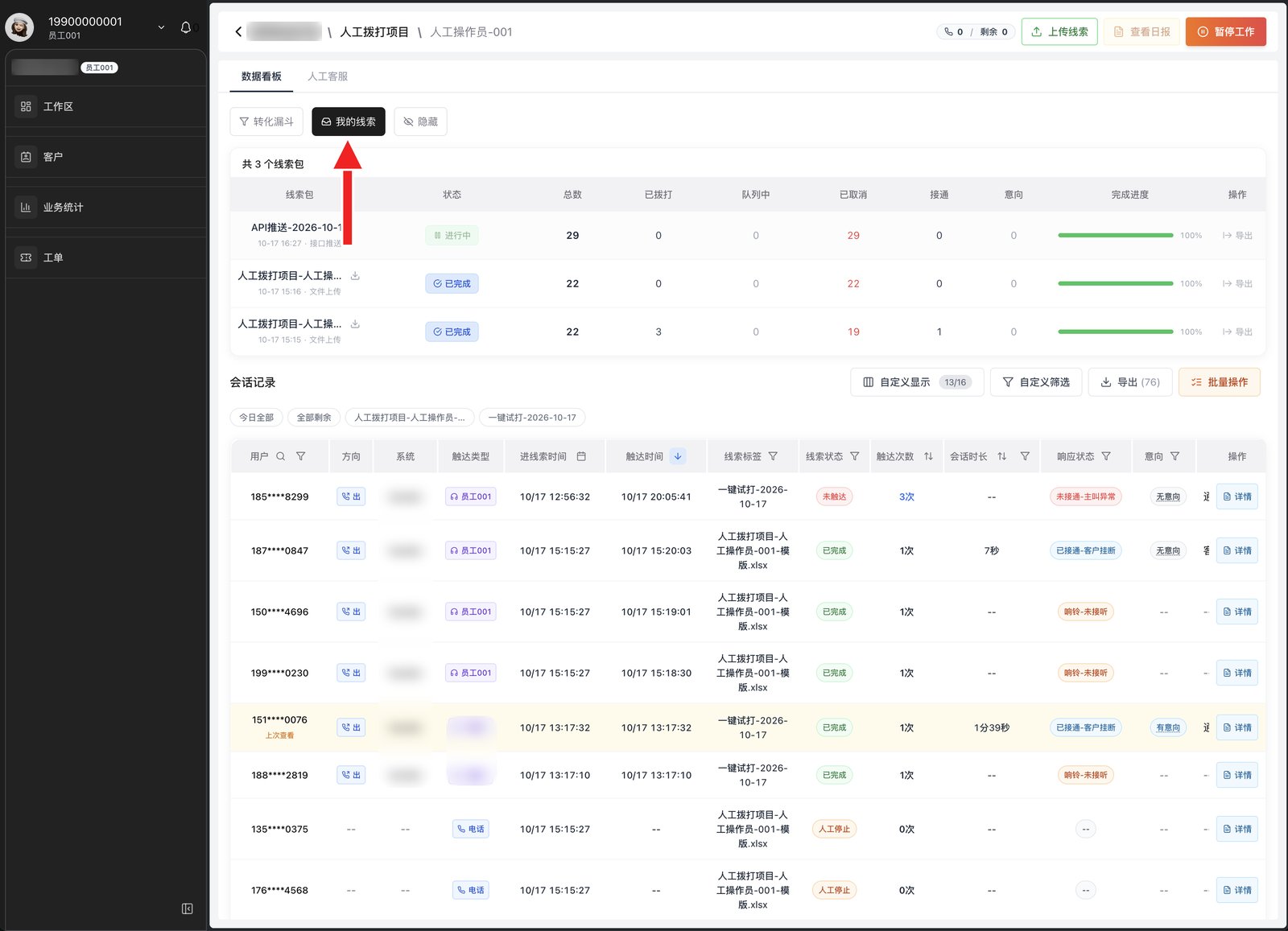This screenshot has height=931, width=1288.
Task: Filter by 意向 funnel icon
Action: pyautogui.click(x=1175, y=456)
